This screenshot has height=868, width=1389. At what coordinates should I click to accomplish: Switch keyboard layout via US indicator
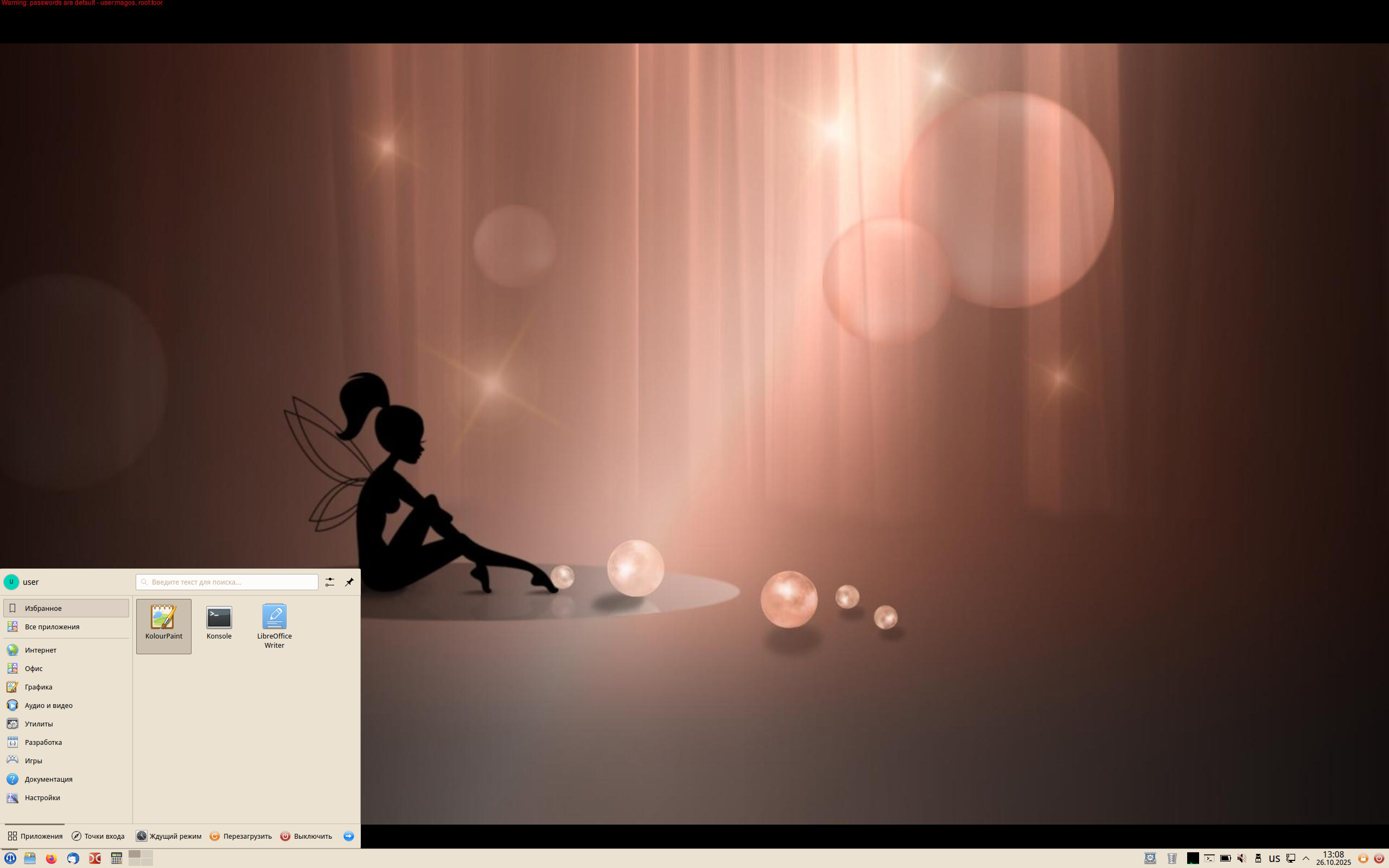click(1275, 859)
